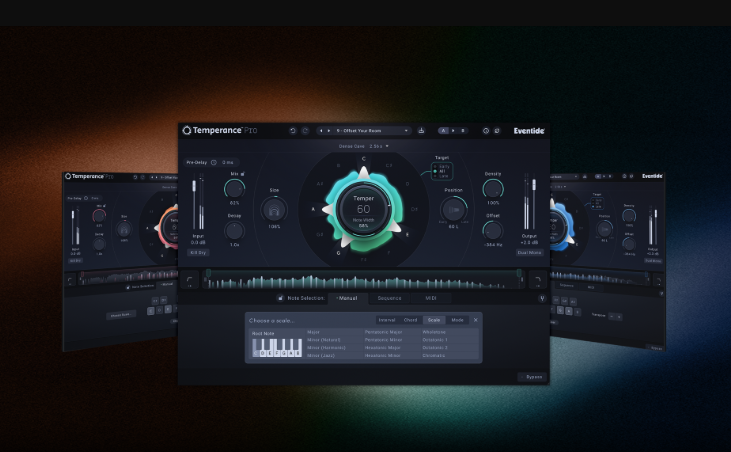Screen dimensions: 731x452
Task: Click the red Mix knob in left background window
Action: [x=99, y=216]
